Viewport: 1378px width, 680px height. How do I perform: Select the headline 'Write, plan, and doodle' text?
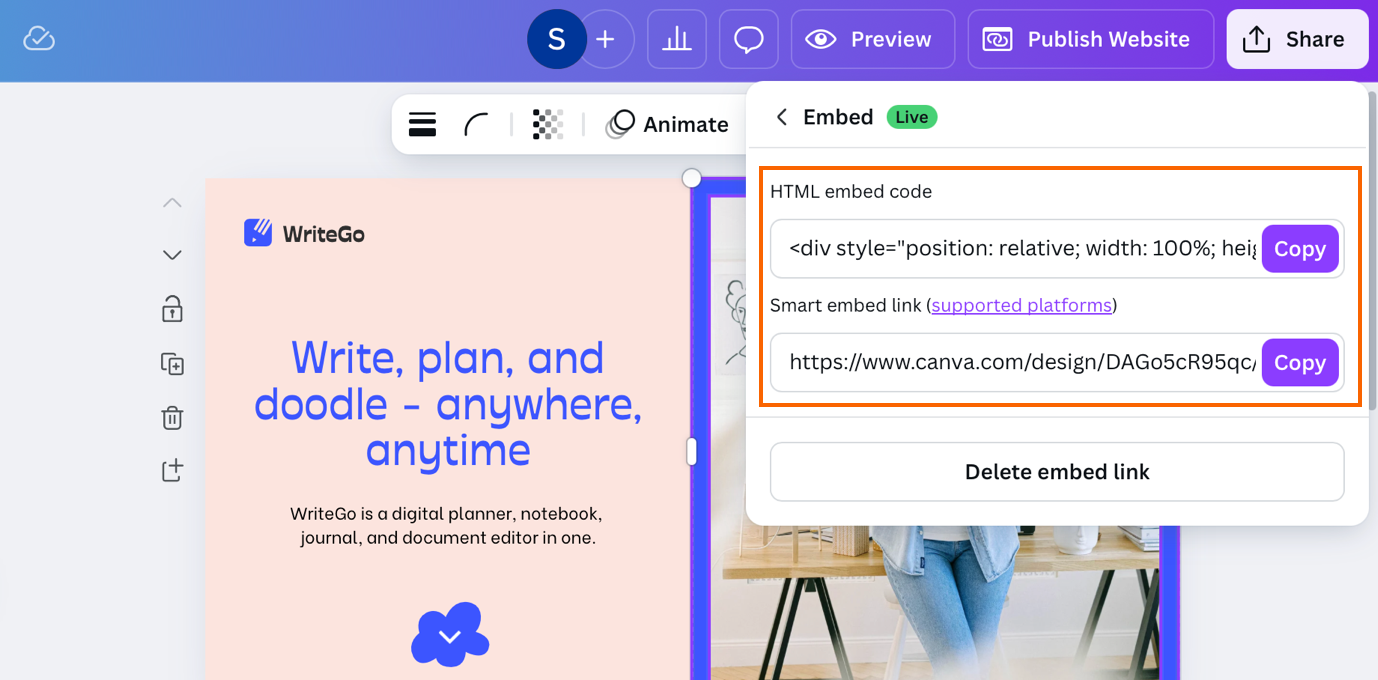point(448,403)
